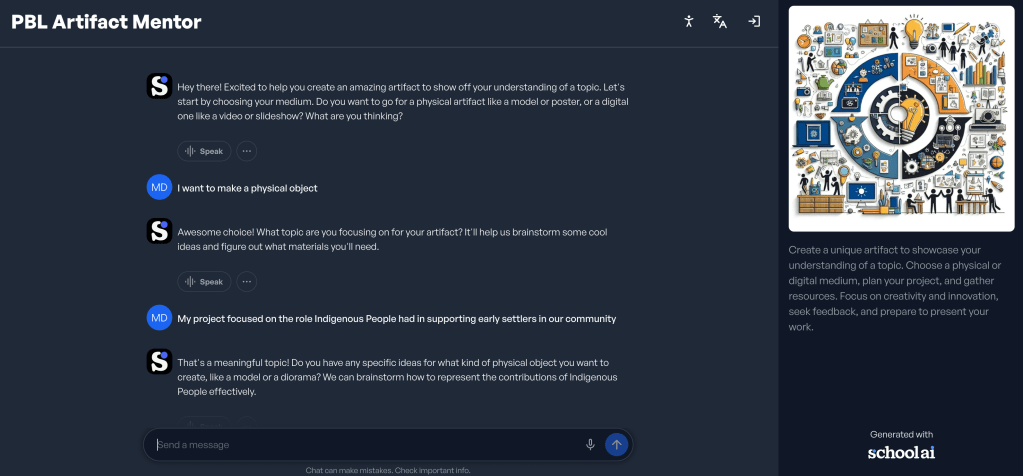This screenshot has height=476, width=1023.
Task: Click the "PBL Artifact Mentor" title
Action: (x=106, y=22)
